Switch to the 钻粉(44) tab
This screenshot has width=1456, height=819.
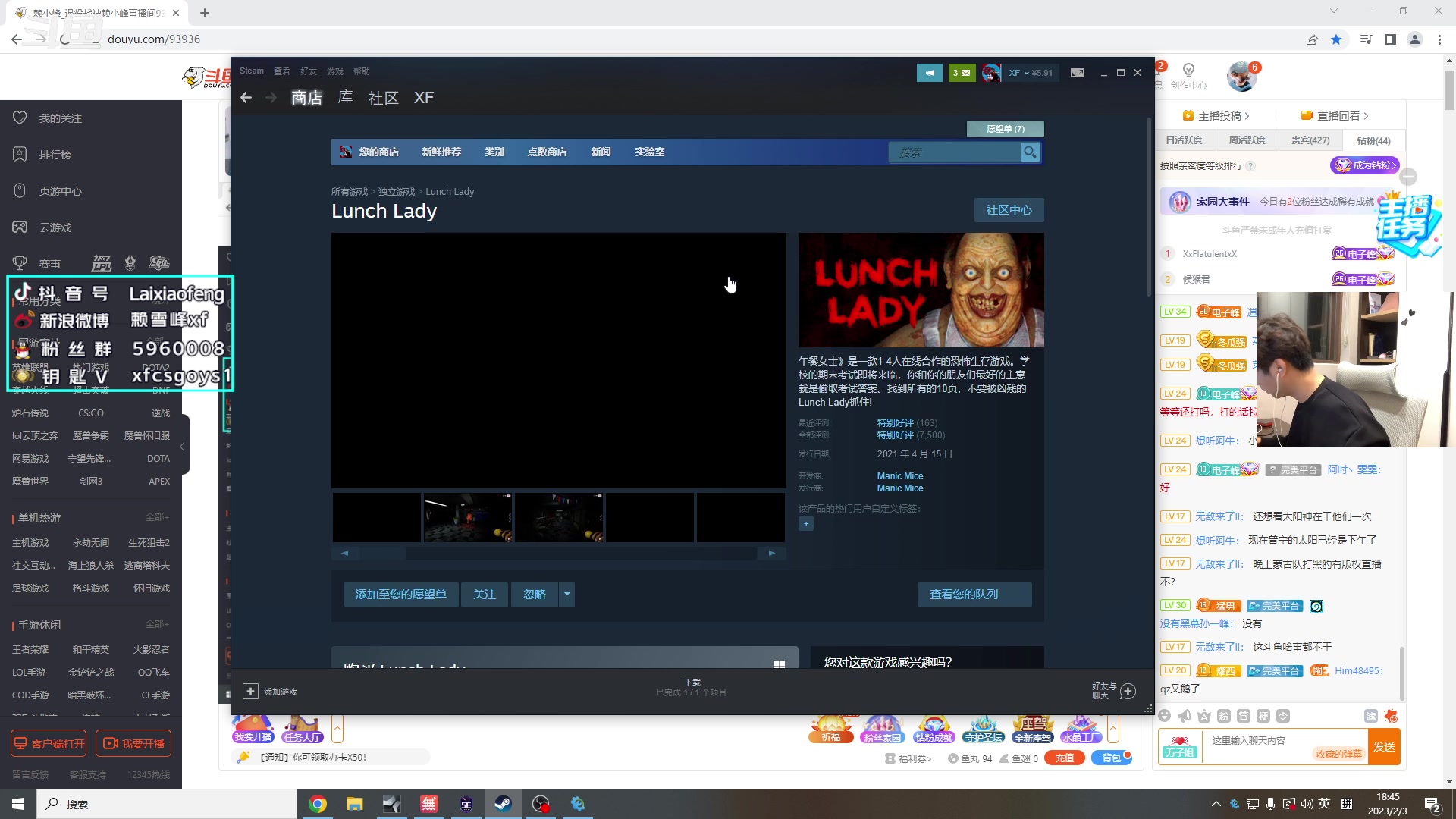click(1373, 140)
